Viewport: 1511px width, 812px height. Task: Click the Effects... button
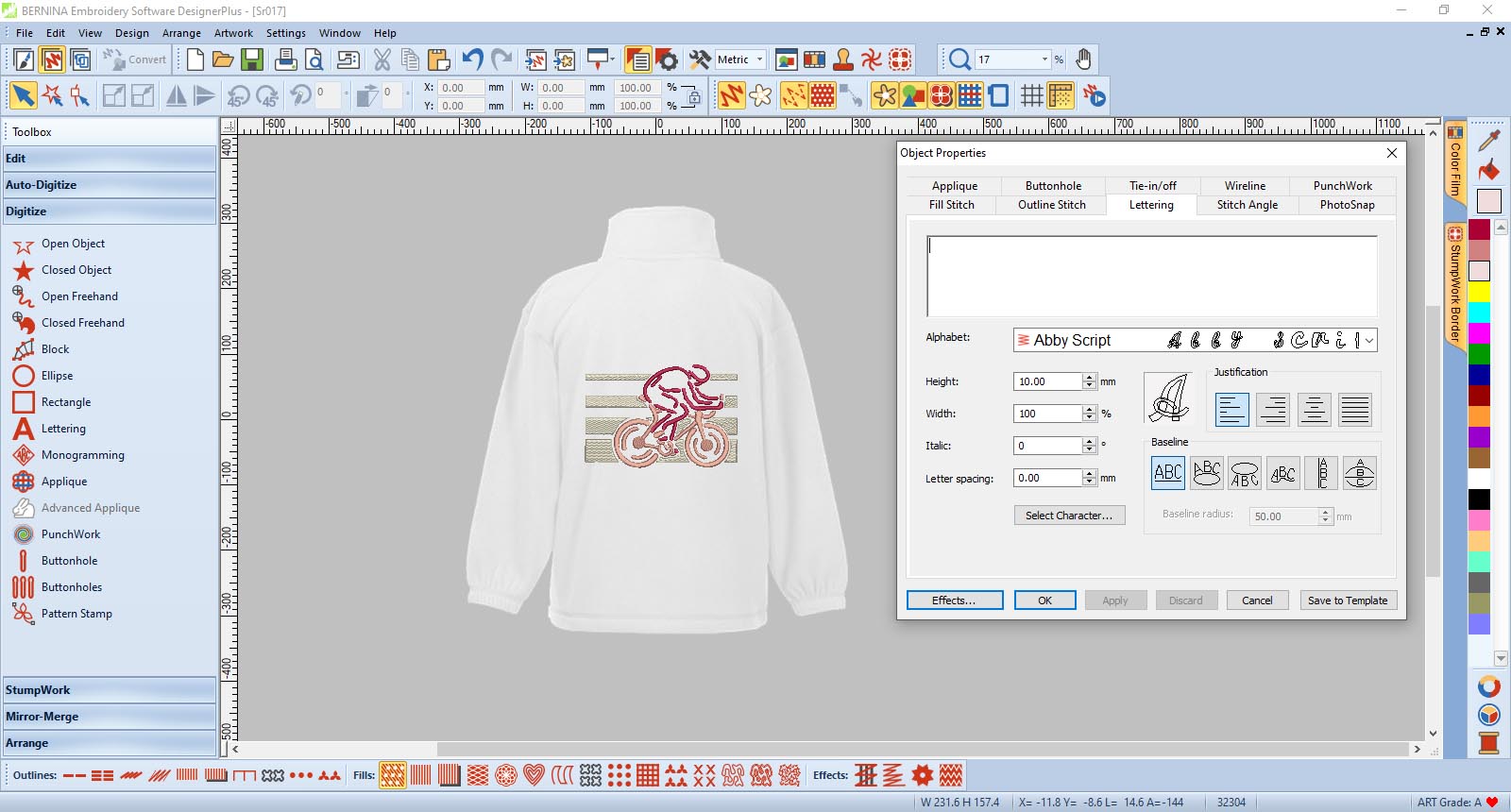(x=954, y=601)
